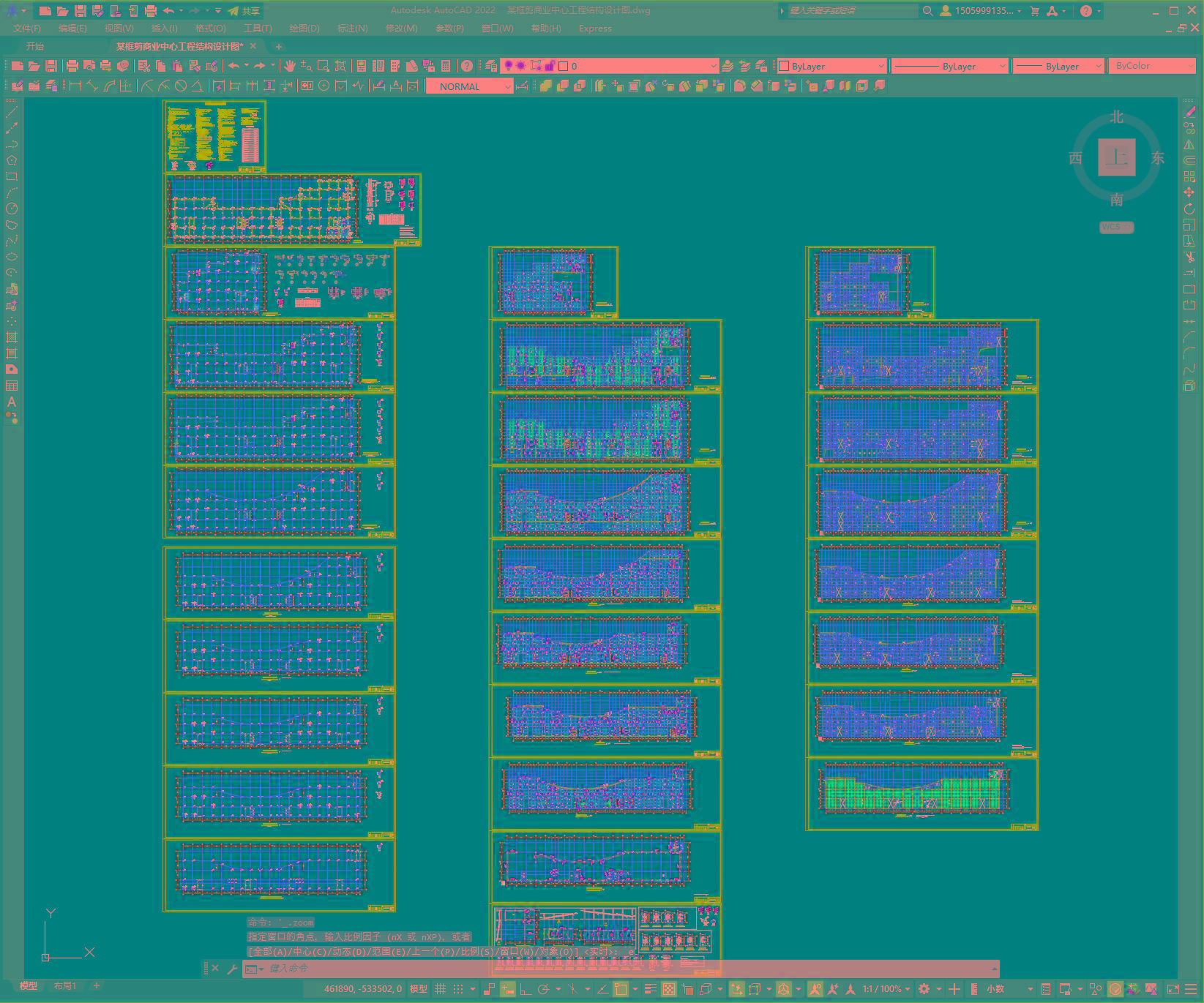This screenshot has height=1003, width=1204.
Task: Click the Open file icon in quick access toolbar
Action: 63,11
